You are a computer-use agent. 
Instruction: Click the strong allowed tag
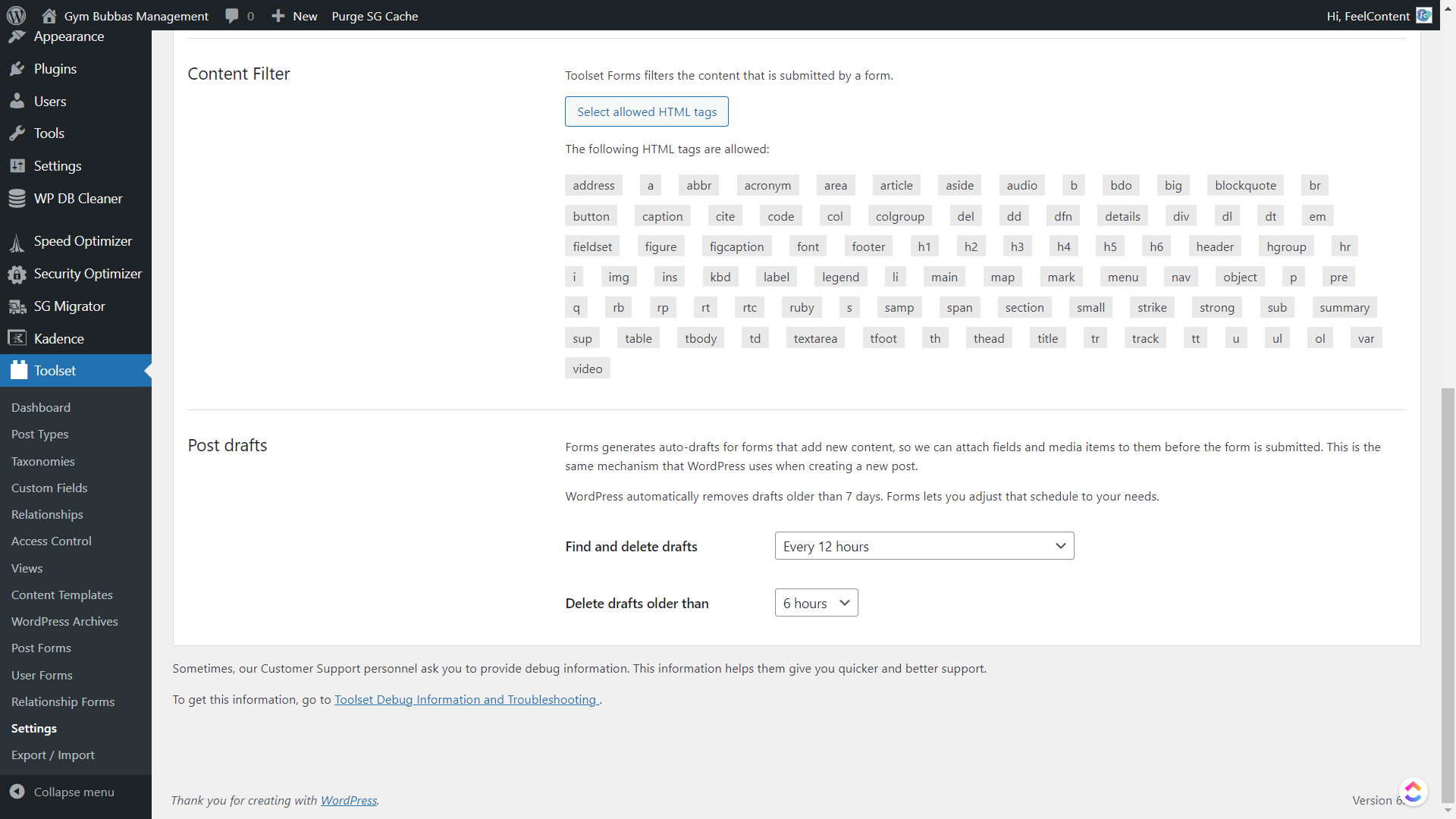tap(1217, 307)
